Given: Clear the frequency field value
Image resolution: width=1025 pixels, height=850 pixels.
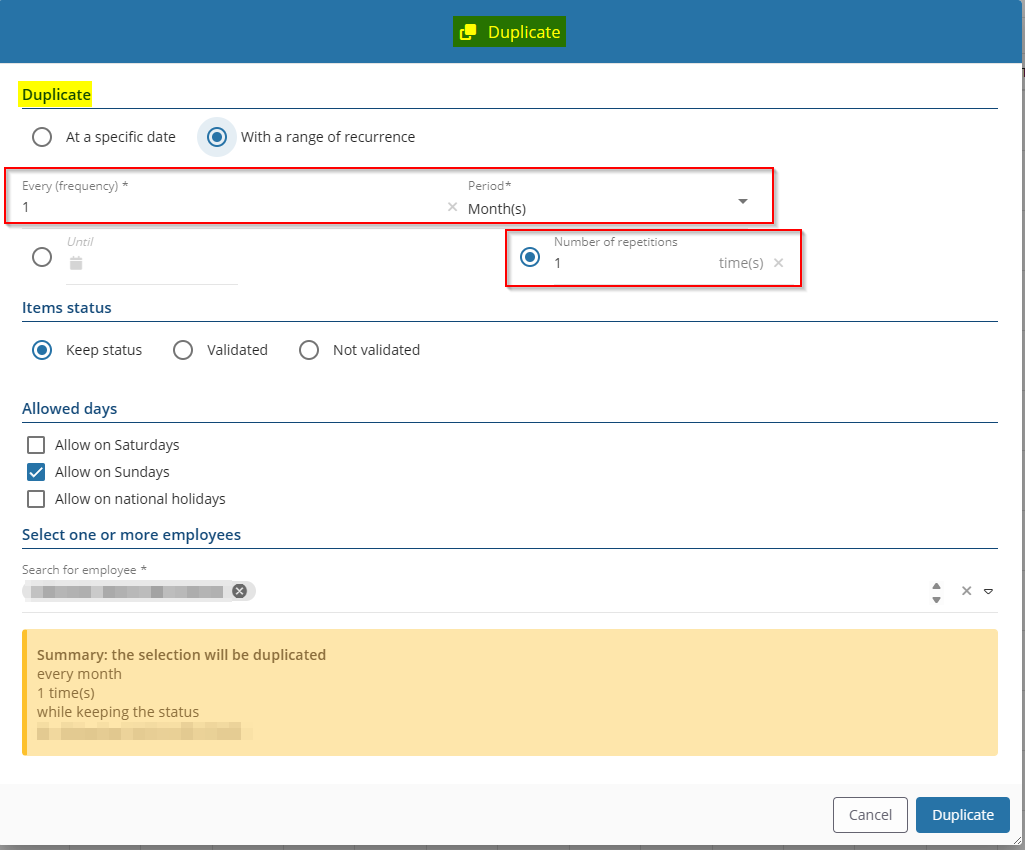Looking at the screenshot, I should [452, 207].
